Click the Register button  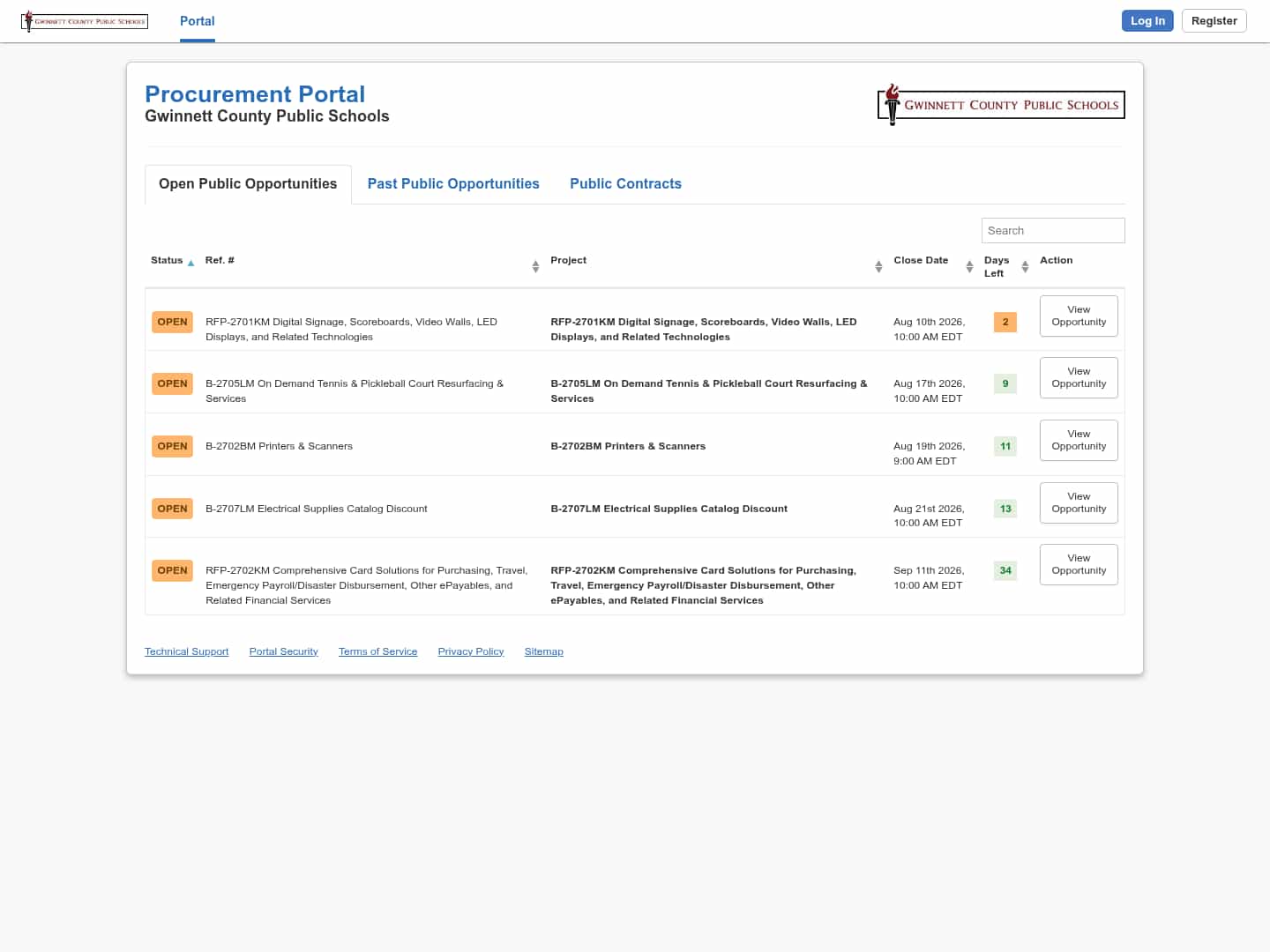coord(1214,21)
